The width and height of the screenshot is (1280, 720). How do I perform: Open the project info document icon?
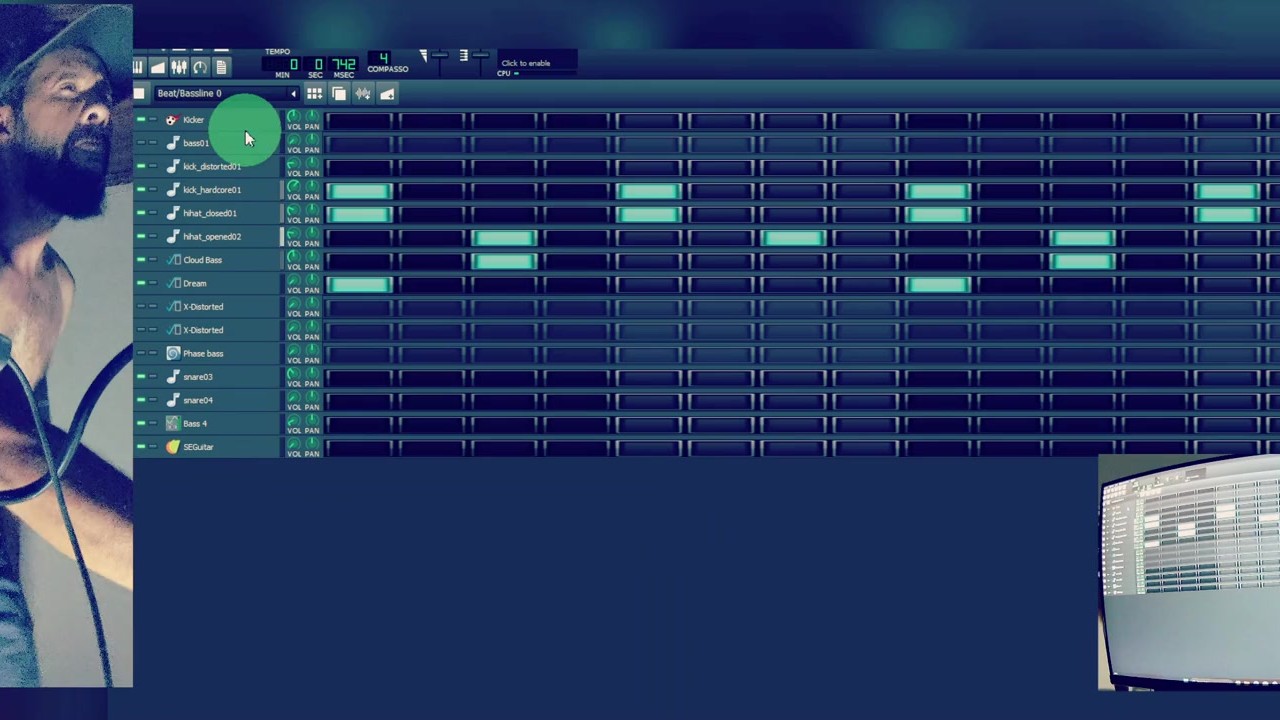tap(221, 67)
